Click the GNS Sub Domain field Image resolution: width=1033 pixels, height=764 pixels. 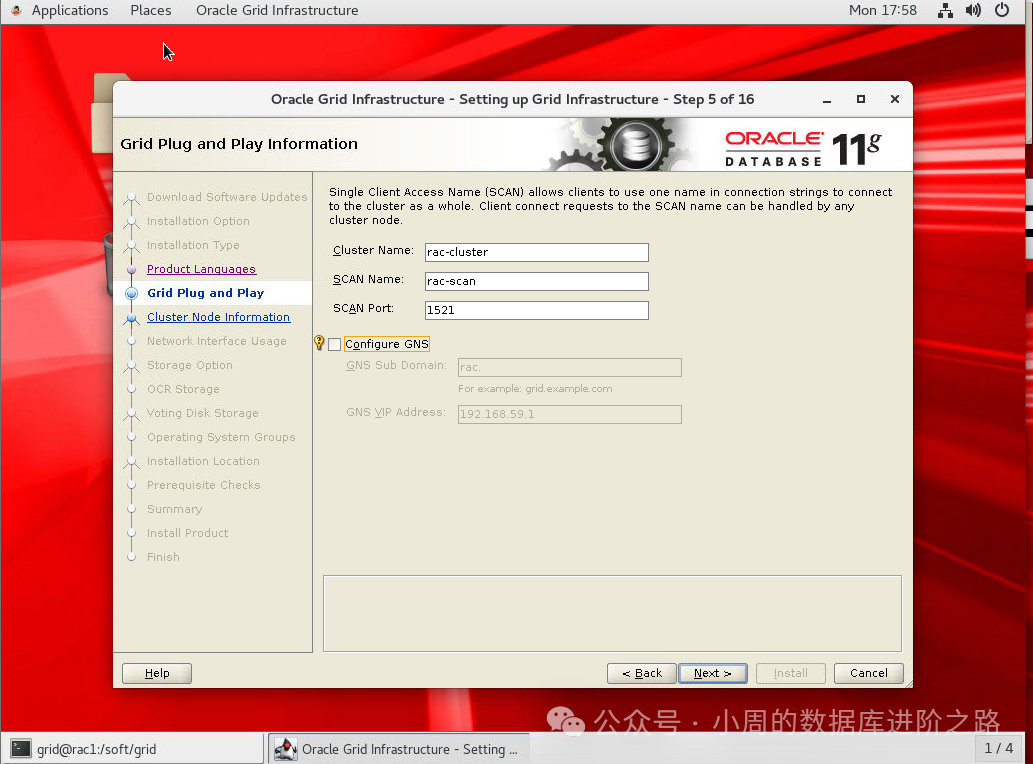570,368
